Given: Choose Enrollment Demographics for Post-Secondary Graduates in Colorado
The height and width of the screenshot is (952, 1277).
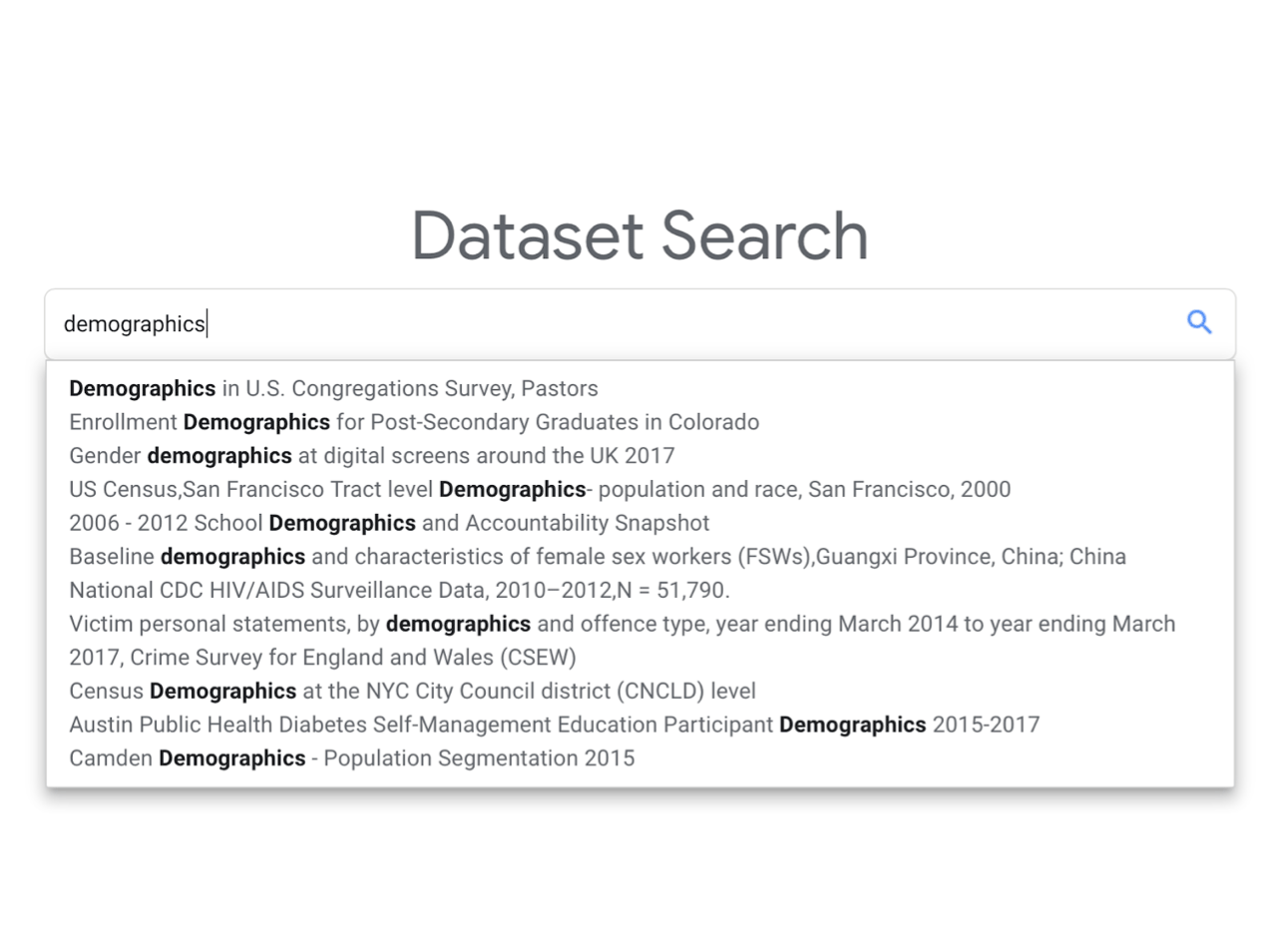Looking at the screenshot, I should [414, 422].
